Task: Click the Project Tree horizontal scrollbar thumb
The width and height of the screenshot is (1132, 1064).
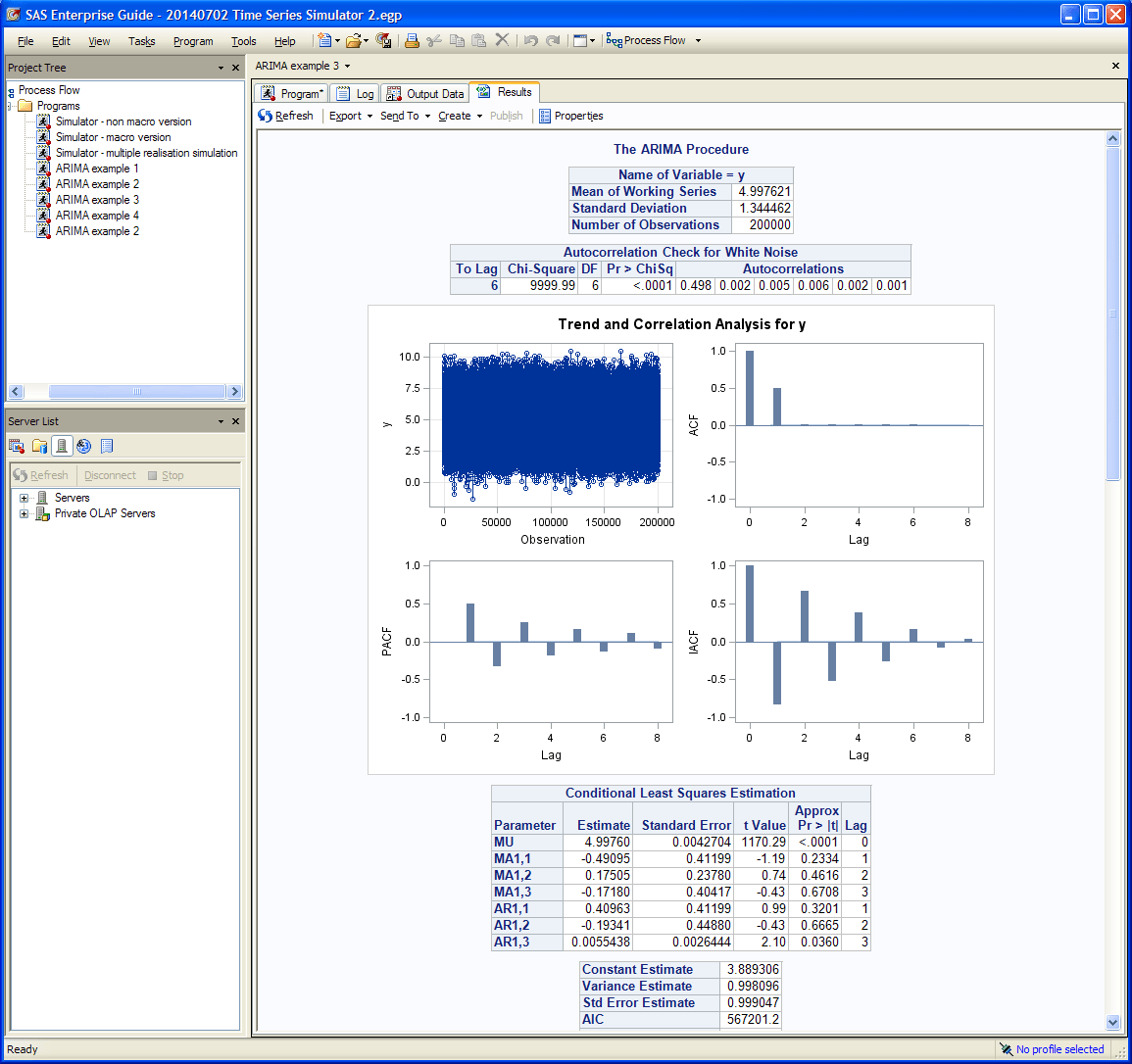Action: click(137, 392)
